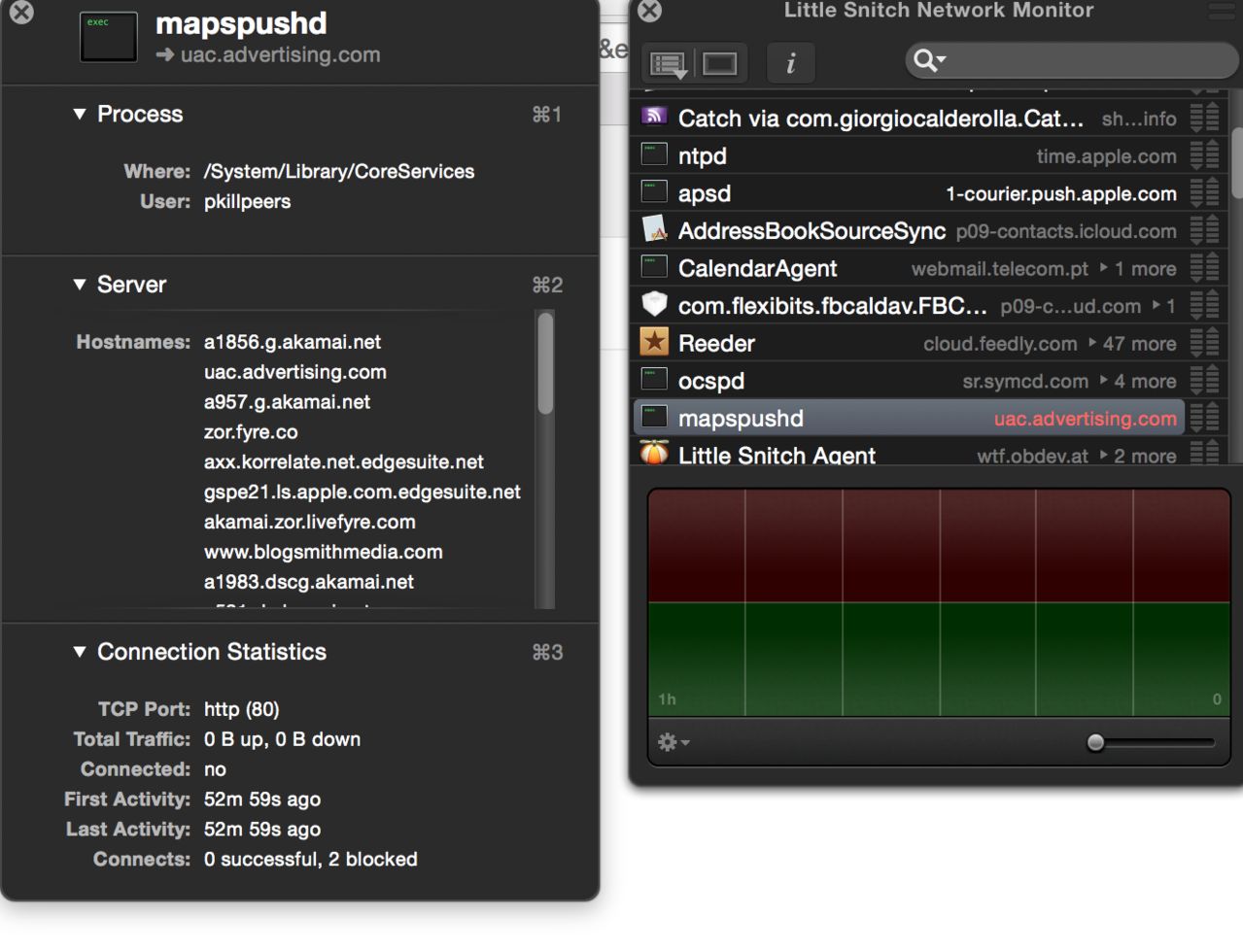
Task: Click the Connects value 0 successful, 2 blocked
Action: click(311, 859)
